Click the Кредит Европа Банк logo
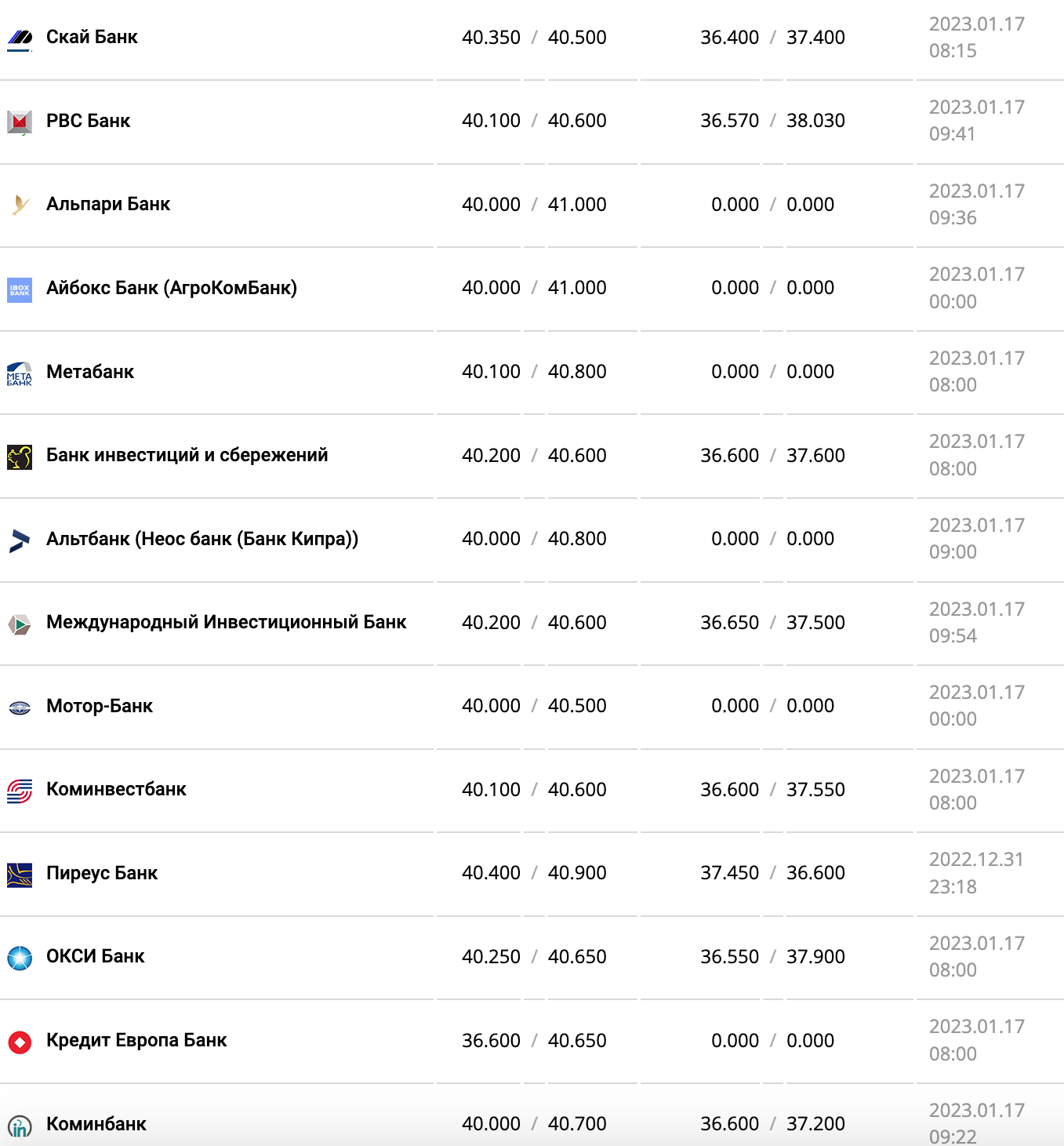 [20, 1042]
